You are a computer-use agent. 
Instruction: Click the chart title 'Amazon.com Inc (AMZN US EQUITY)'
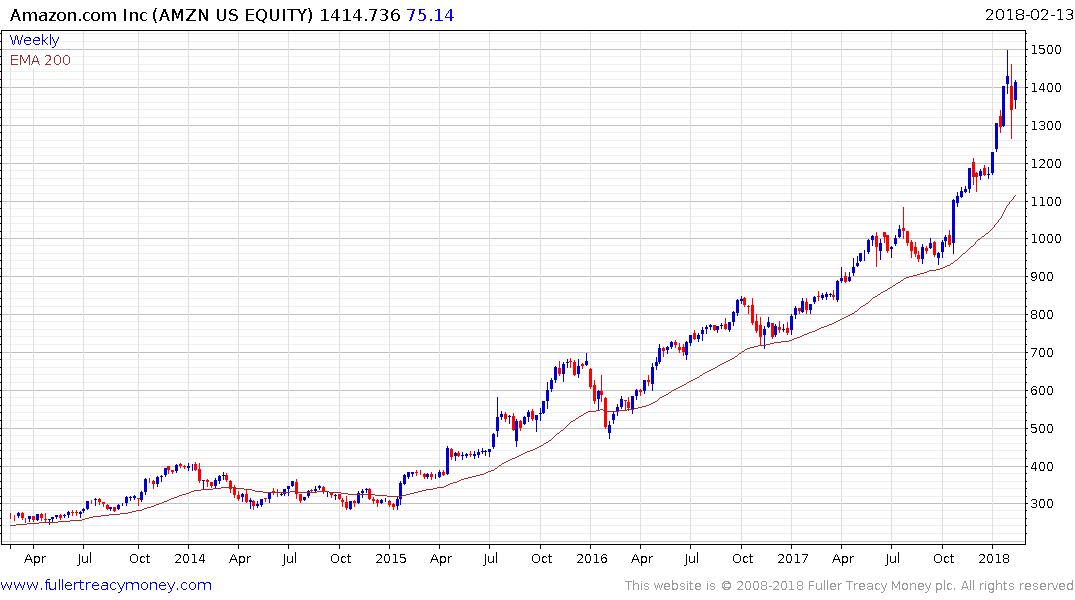pos(161,15)
